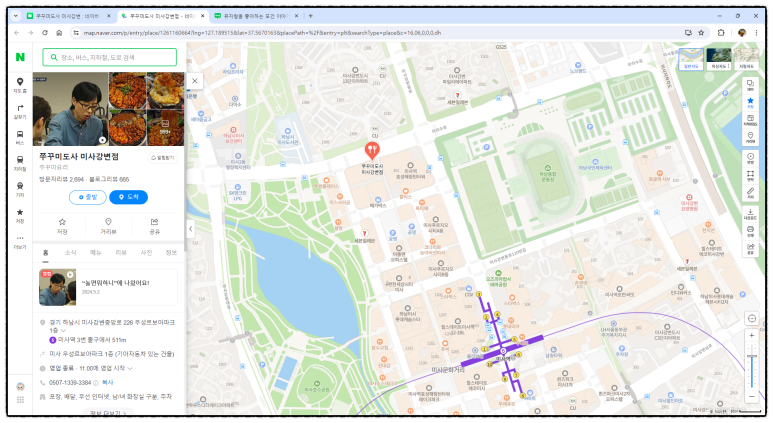Reload the page in browser

coord(45,33)
